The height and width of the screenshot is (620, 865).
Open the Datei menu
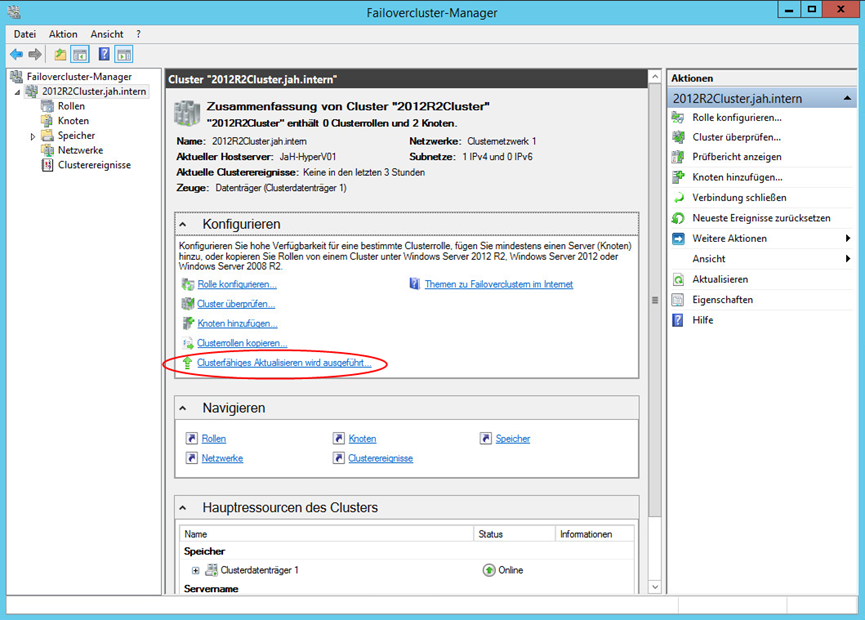point(24,34)
